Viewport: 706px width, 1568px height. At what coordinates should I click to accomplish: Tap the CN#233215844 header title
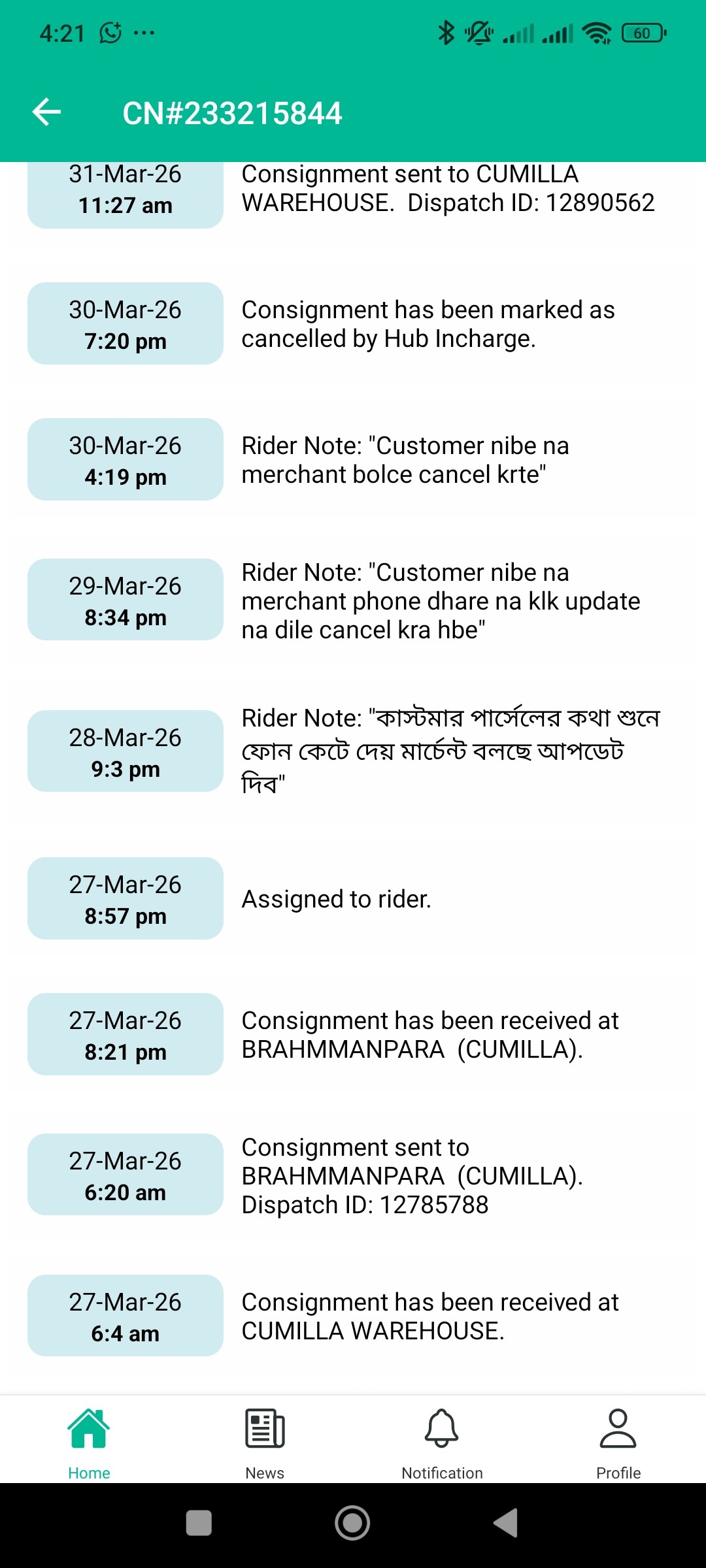tap(232, 114)
